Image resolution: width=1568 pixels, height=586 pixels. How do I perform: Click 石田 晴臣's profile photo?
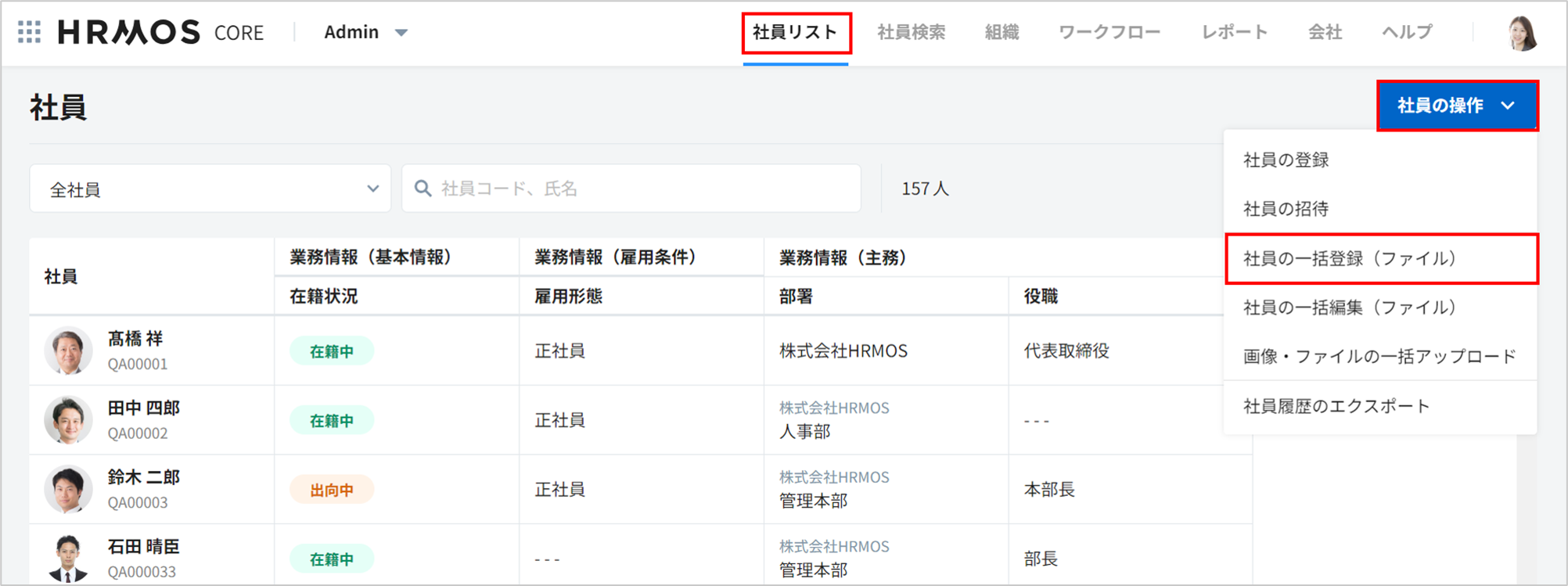point(68,558)
